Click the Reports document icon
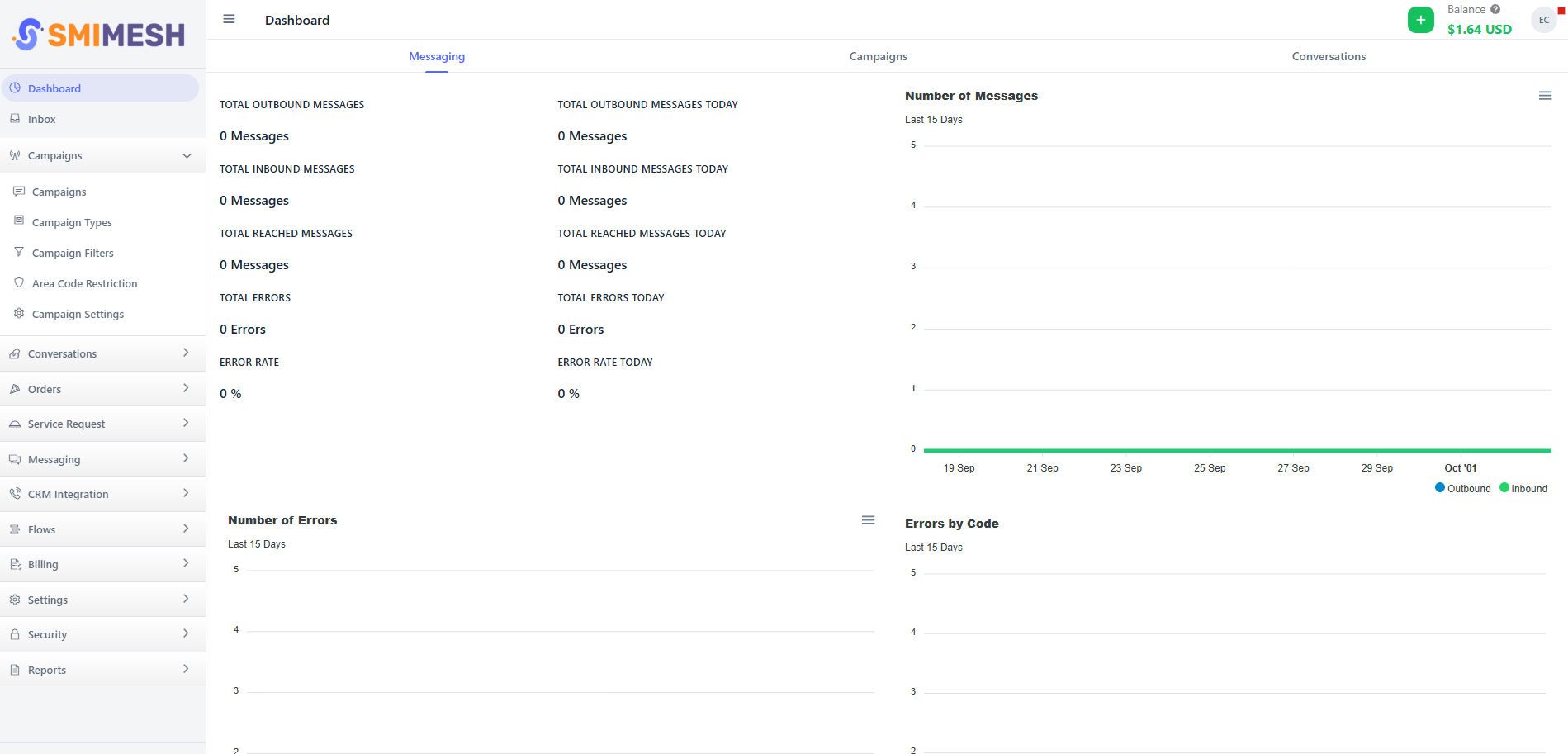The height and width of the screenshot is (754, 1568). (15, 670)
